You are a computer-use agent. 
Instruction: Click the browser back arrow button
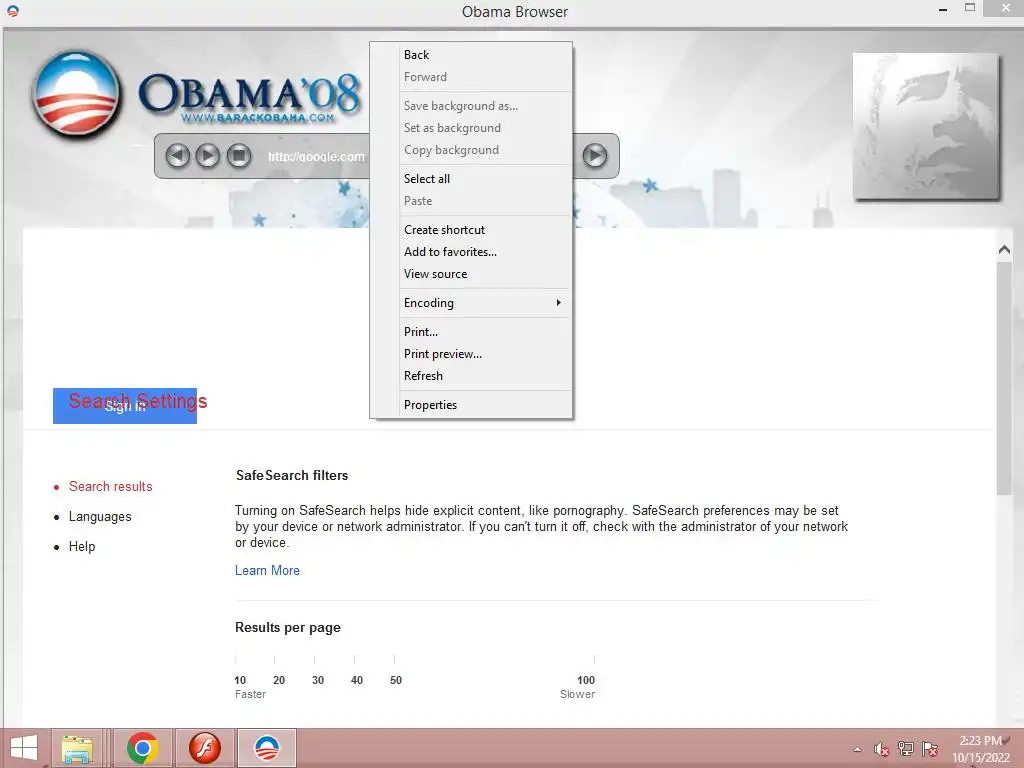178,155
